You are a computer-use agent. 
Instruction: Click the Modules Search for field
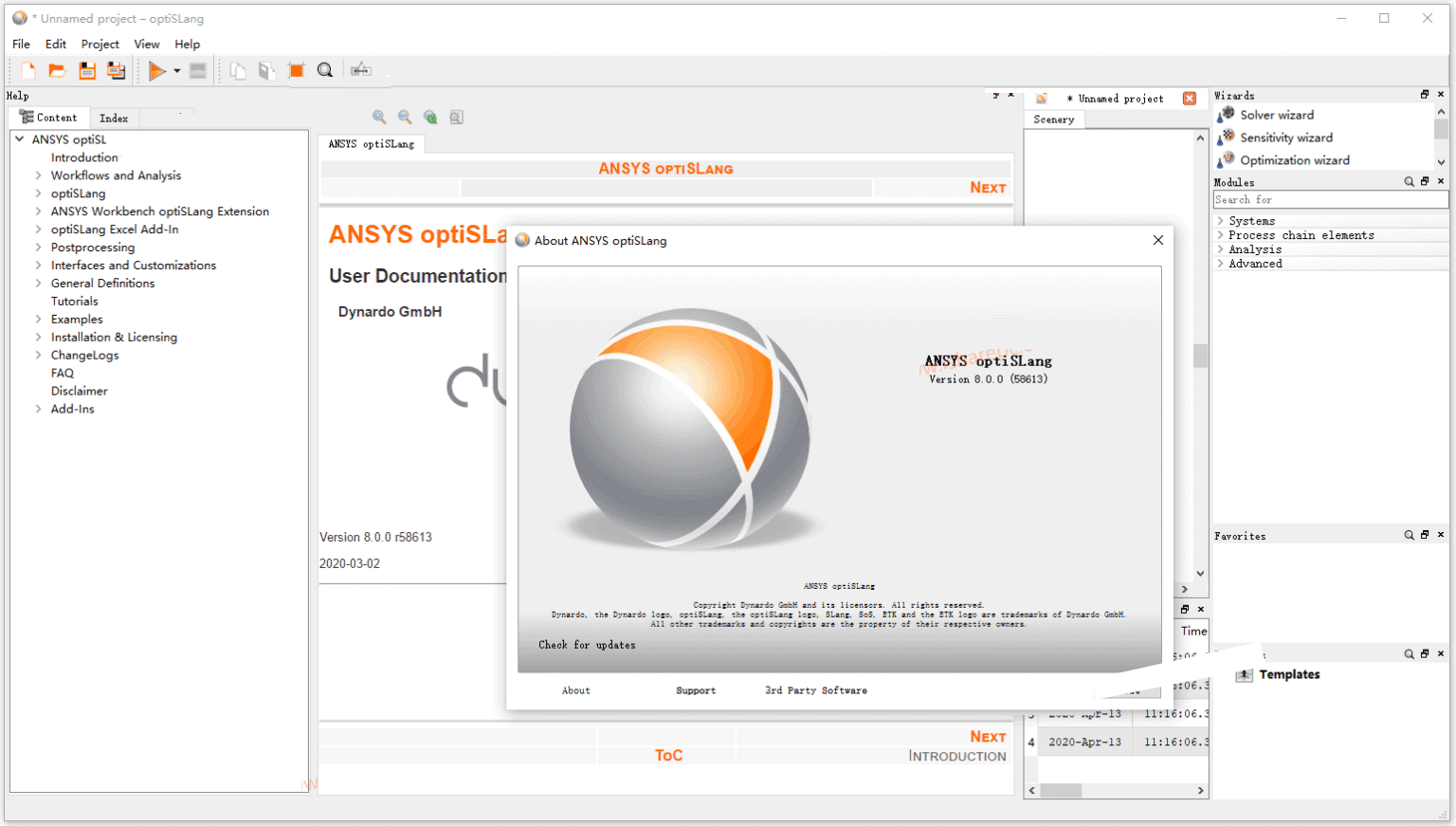coord(1331,200)
